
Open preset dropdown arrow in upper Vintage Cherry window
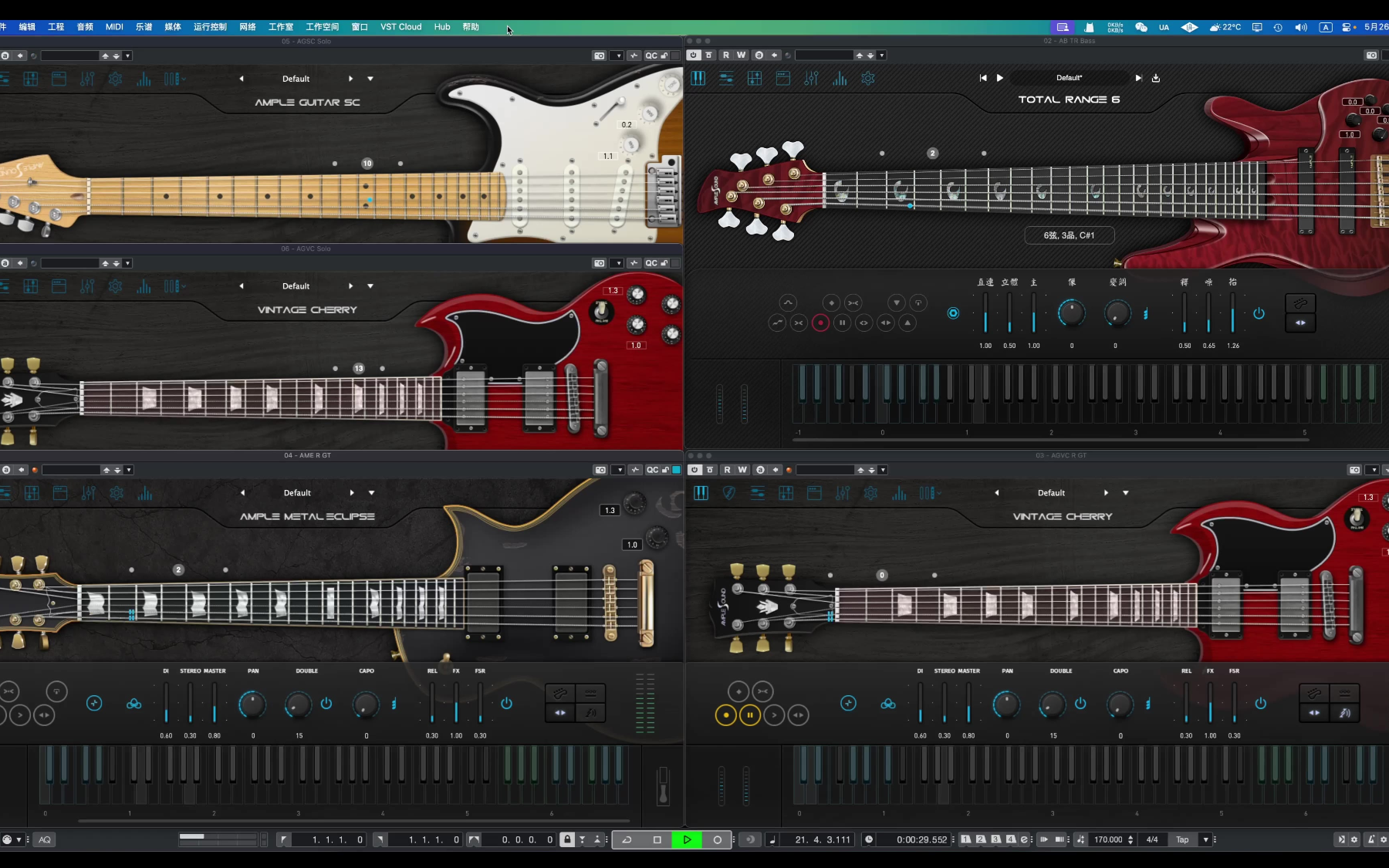pyautogui.click(x=370, y=286)
